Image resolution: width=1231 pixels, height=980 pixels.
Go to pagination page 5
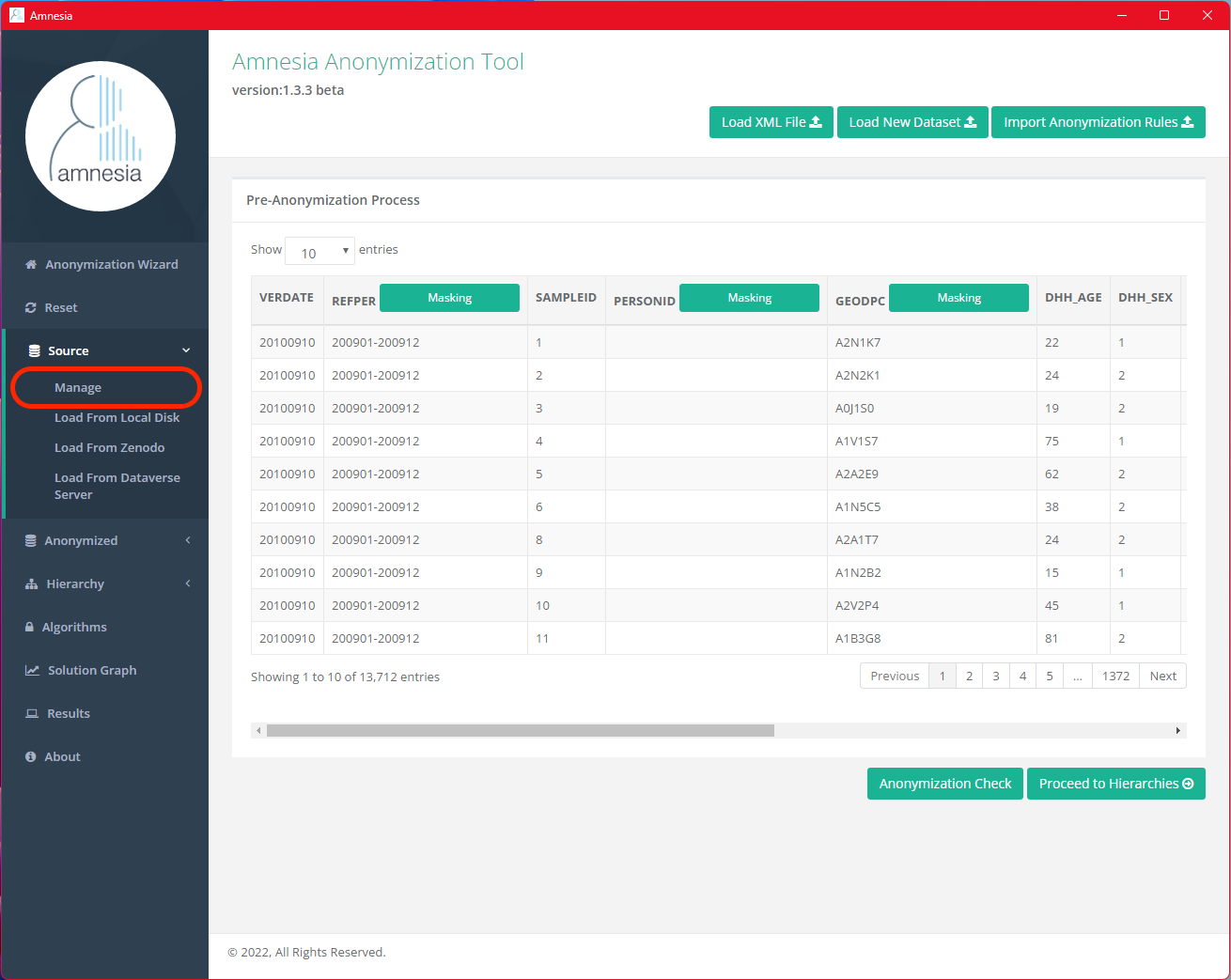point(1050,676)
